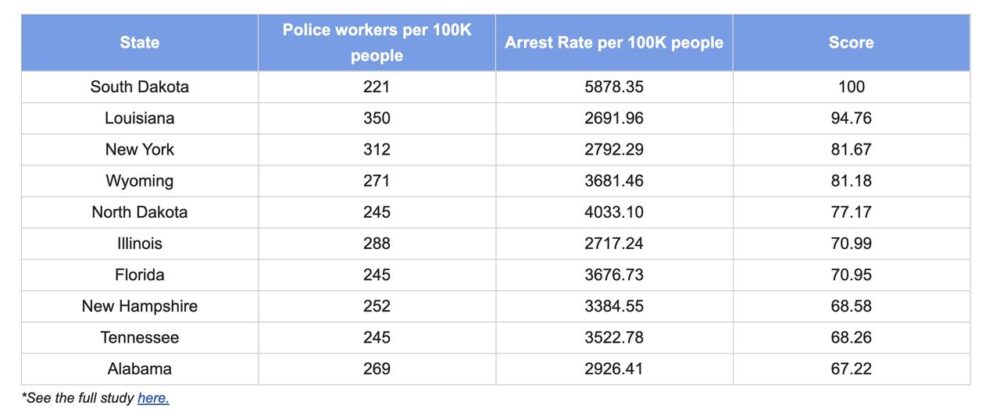1000x416 pixels.
Task: Select the Alabama state cell
Action: (x=139, y=369)
